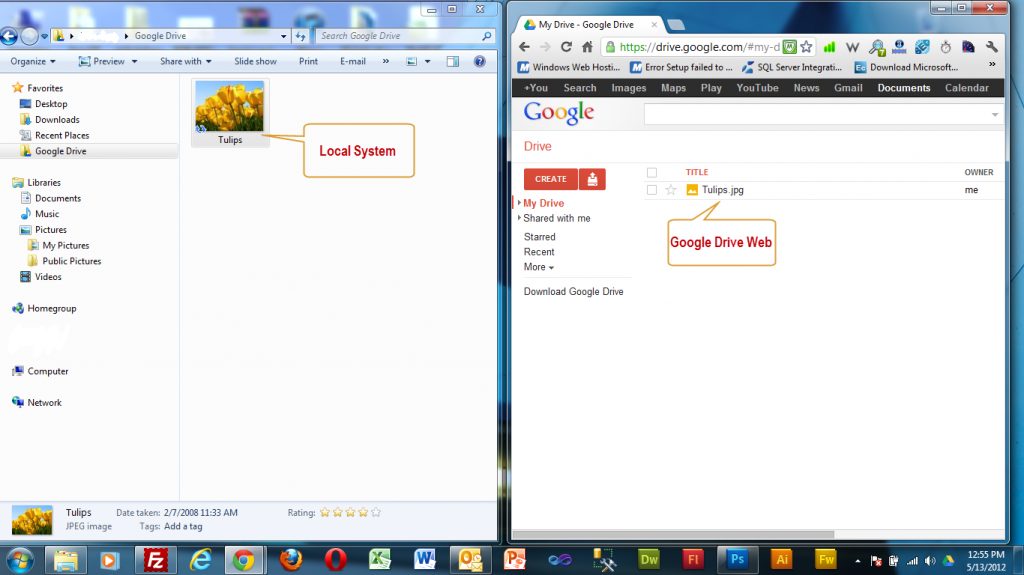
Task: Open the Windows Web Hosti... bookmark
Action: click(x=569, y=67)
